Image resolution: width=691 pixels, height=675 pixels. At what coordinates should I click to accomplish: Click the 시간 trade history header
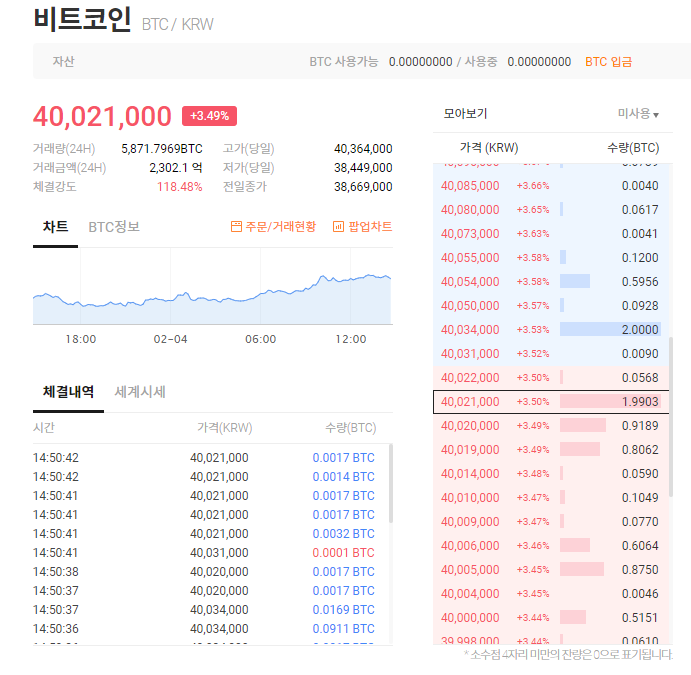point(44,427)
